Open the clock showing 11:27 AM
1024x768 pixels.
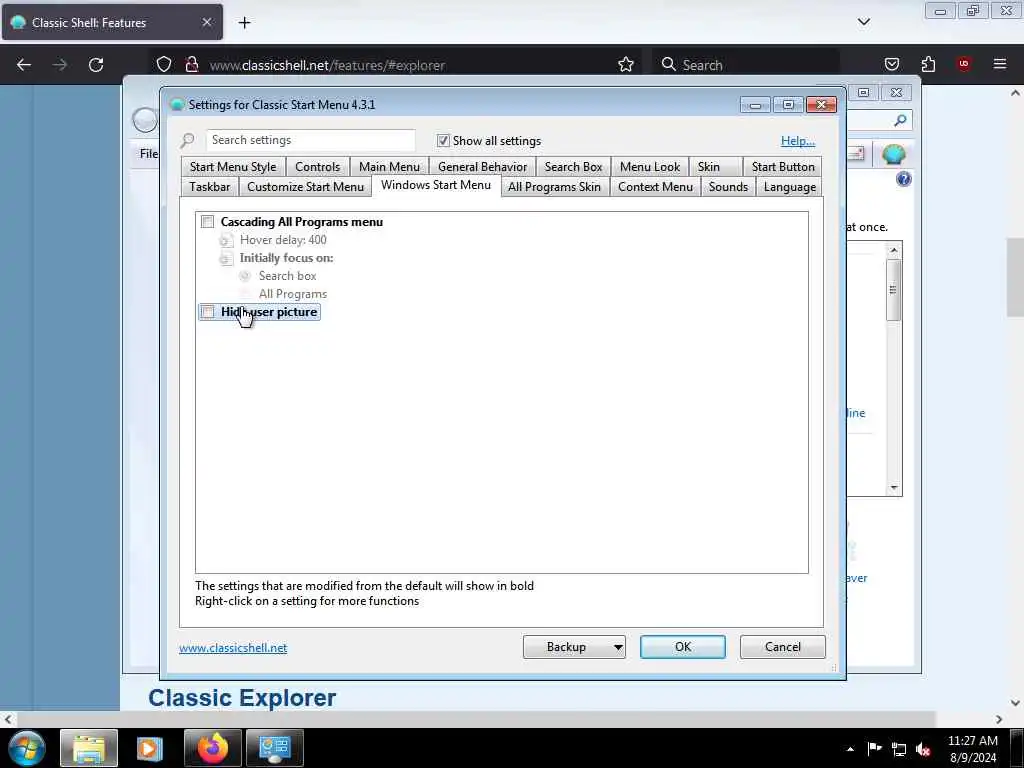click(972, 749)
